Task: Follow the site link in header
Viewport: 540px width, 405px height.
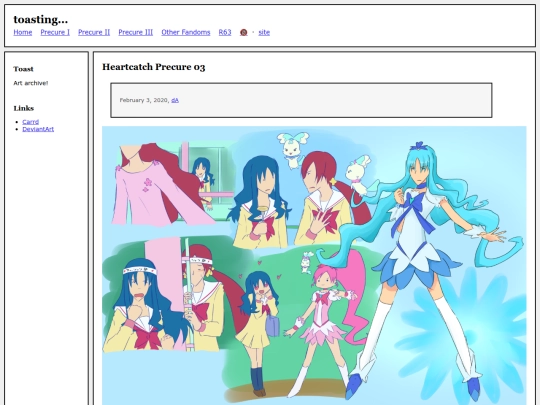Action: [264, 32]
